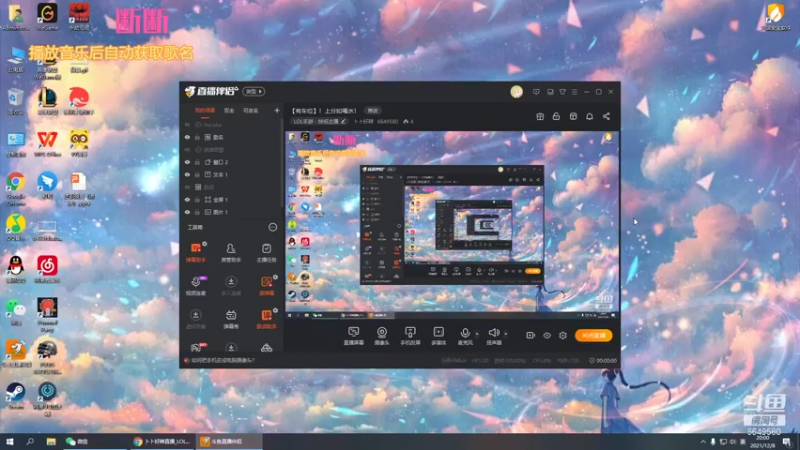Edit the stream category pencil icon
800x450 pixels.
343,121
